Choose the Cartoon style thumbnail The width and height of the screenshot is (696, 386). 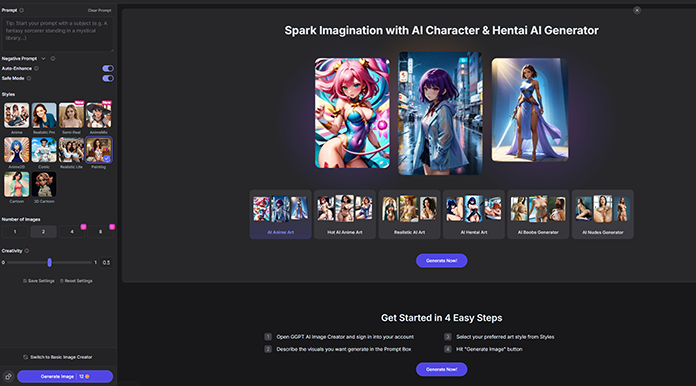point(16,185)
